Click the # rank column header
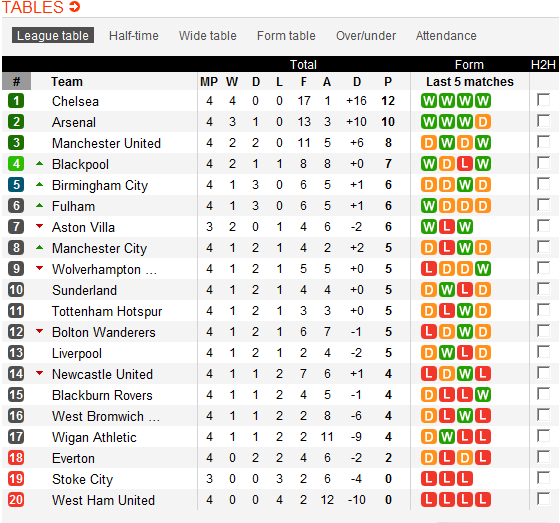 click(x=16, y=81)
